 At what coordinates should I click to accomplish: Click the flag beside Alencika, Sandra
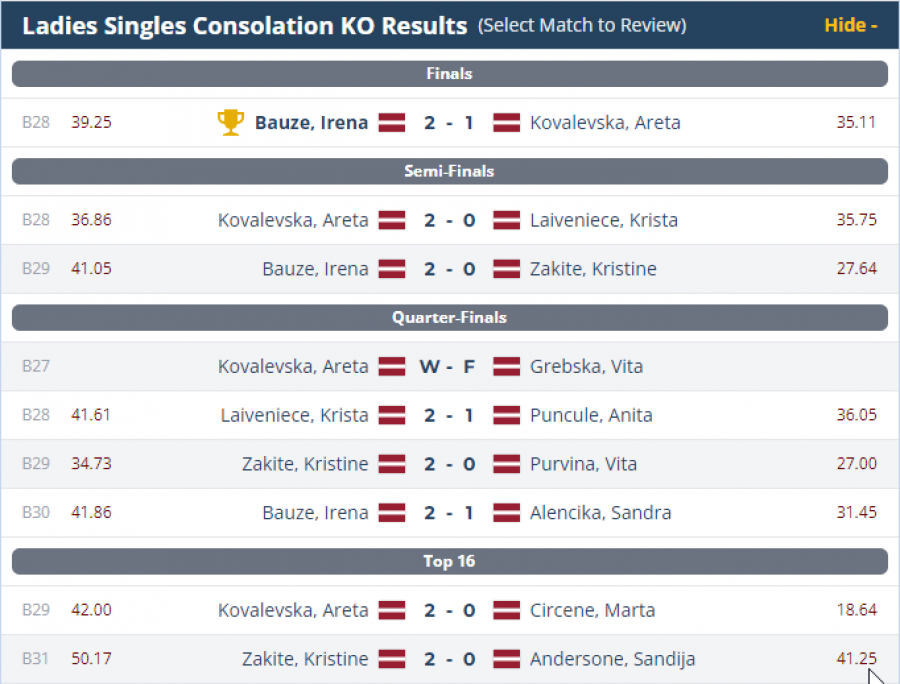[x=507, y=513]
